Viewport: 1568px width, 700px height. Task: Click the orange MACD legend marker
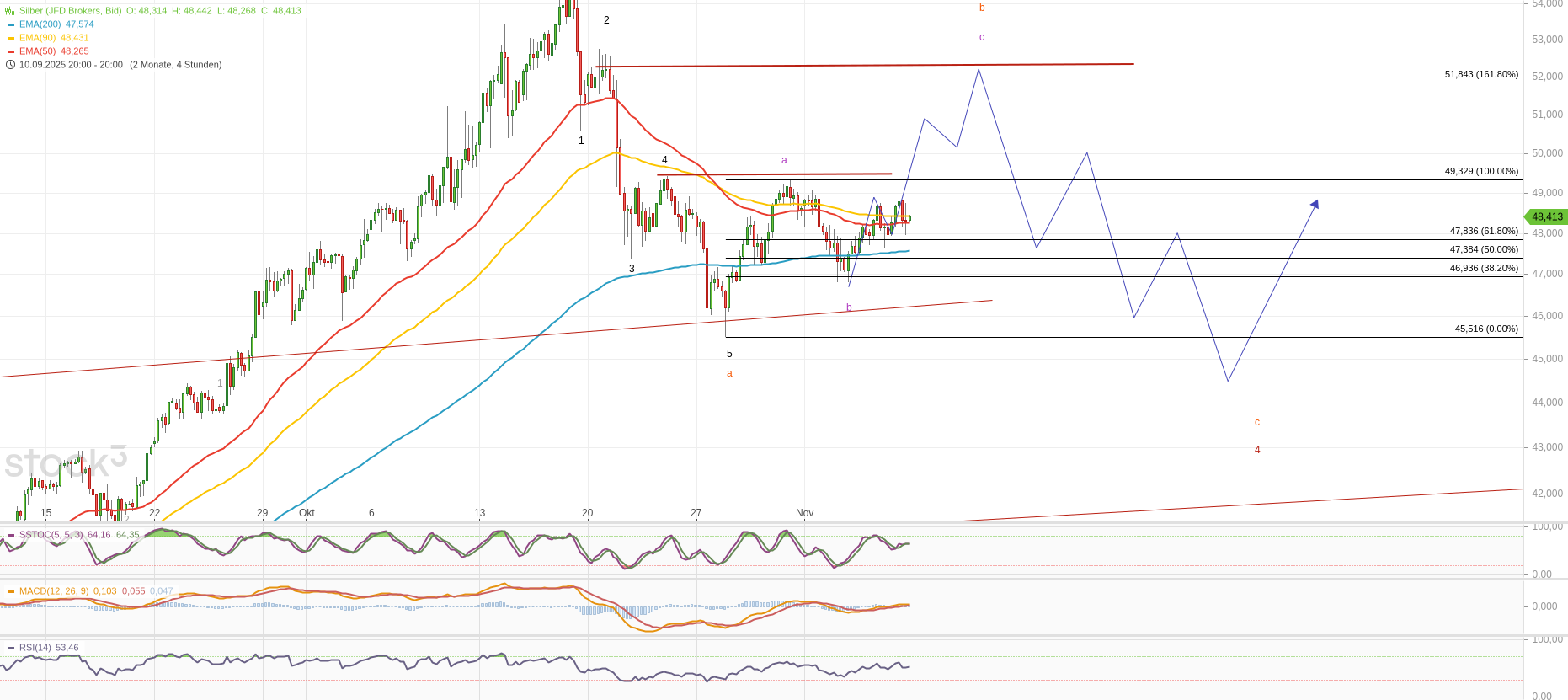11,591
